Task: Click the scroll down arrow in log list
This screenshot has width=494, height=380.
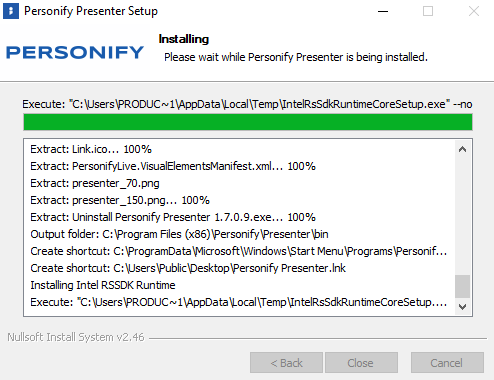Action: point(462,306)
